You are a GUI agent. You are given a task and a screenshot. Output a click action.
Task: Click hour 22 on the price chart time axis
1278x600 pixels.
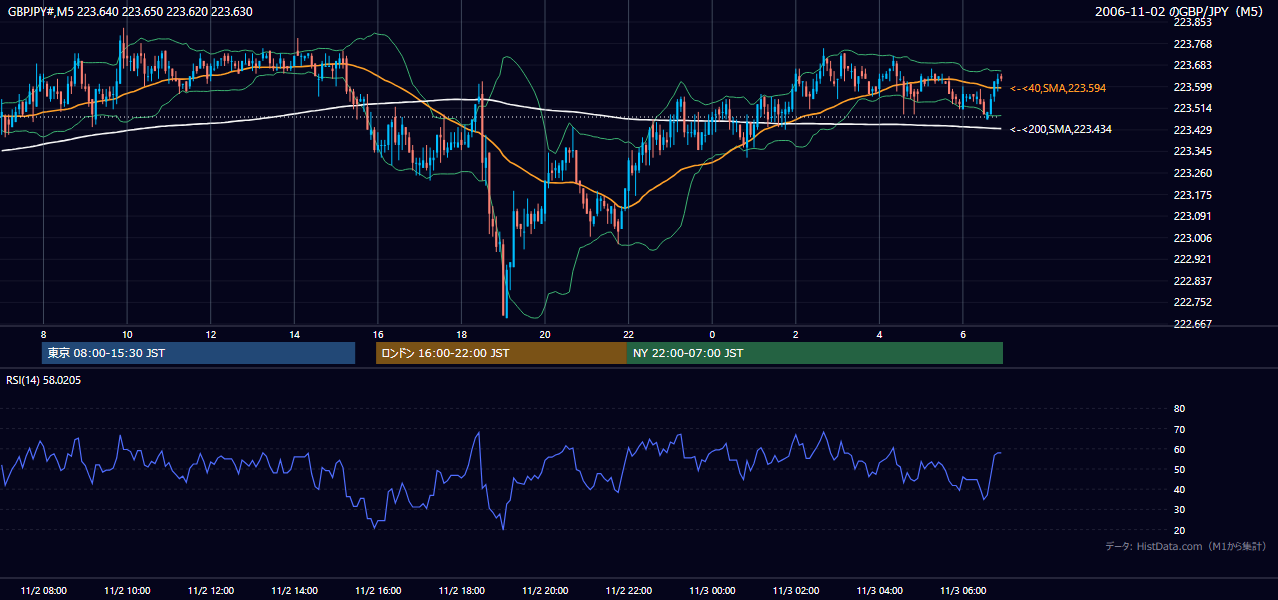(x=628, y=334)
